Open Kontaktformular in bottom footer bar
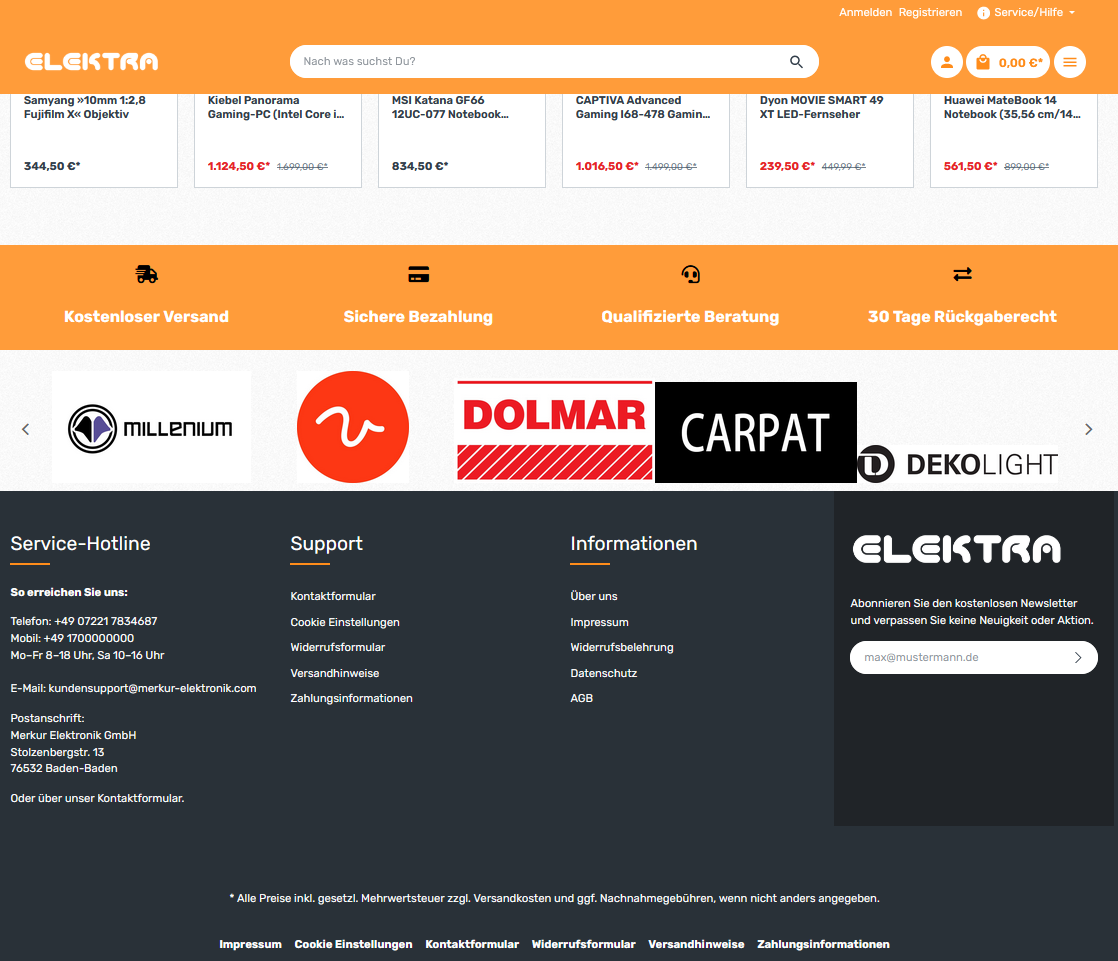Screen dimensions: 1118x961 point(472,944)
